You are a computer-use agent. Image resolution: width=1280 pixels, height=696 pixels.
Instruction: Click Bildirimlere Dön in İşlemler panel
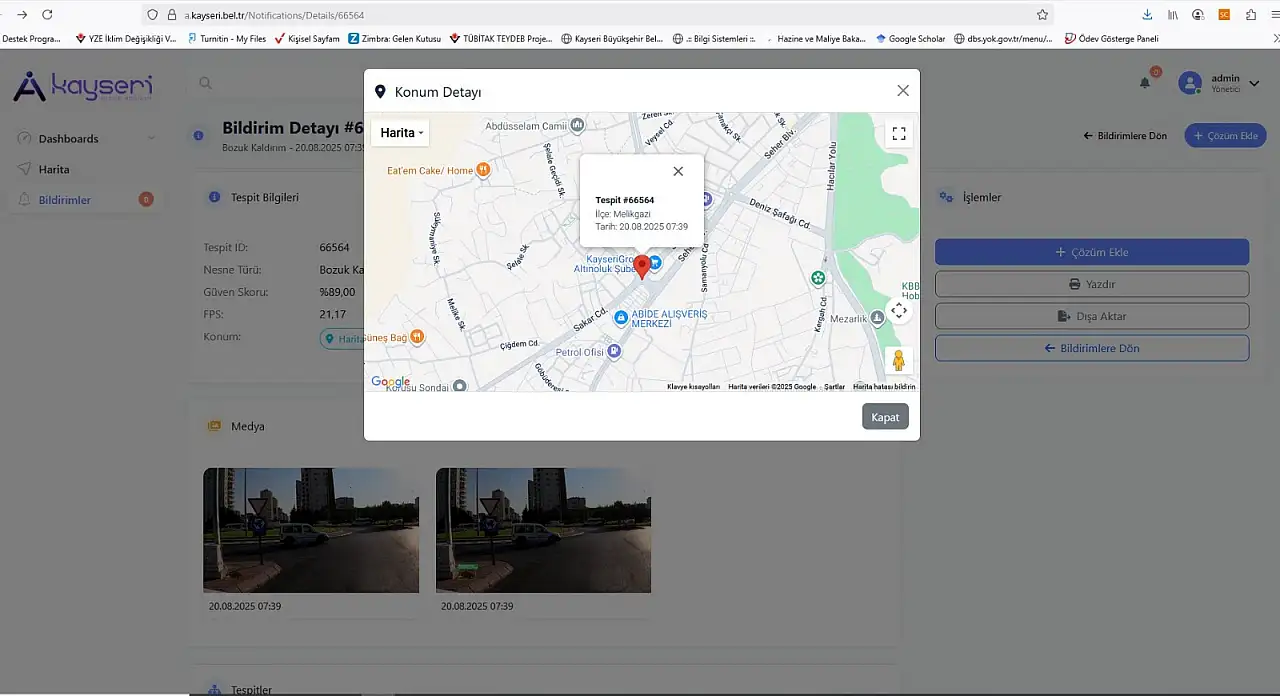point(1092,348)
